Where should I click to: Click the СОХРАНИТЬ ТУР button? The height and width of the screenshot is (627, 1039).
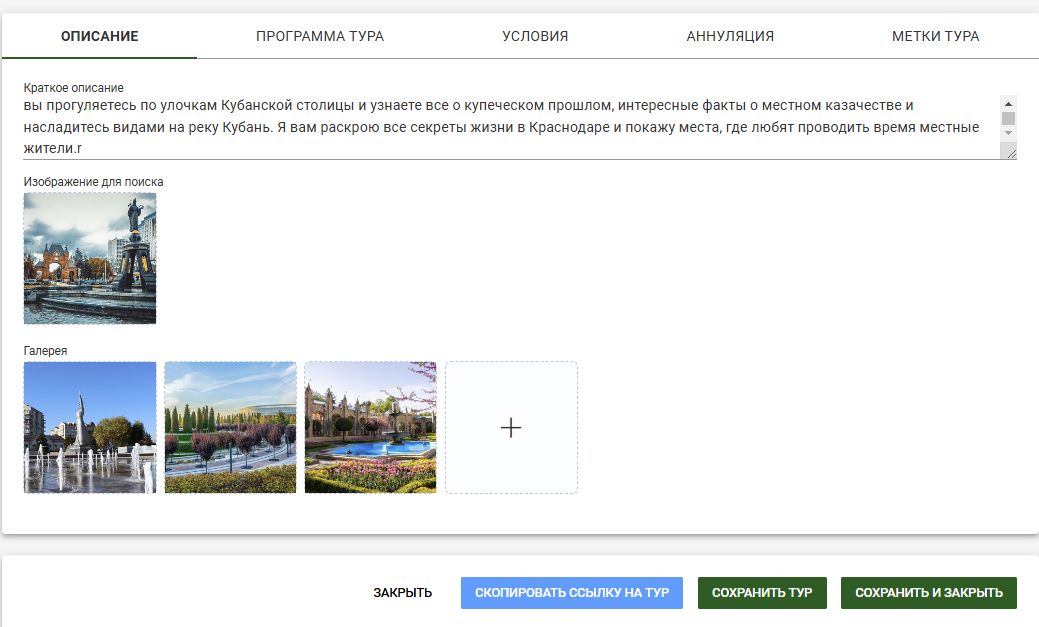tap(762, 593)
